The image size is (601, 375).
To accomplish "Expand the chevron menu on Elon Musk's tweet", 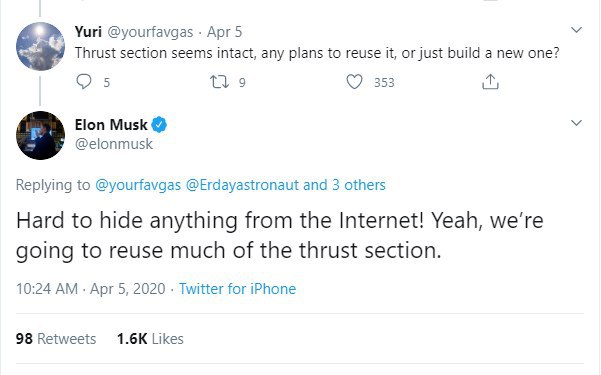I will click(576, 123).
